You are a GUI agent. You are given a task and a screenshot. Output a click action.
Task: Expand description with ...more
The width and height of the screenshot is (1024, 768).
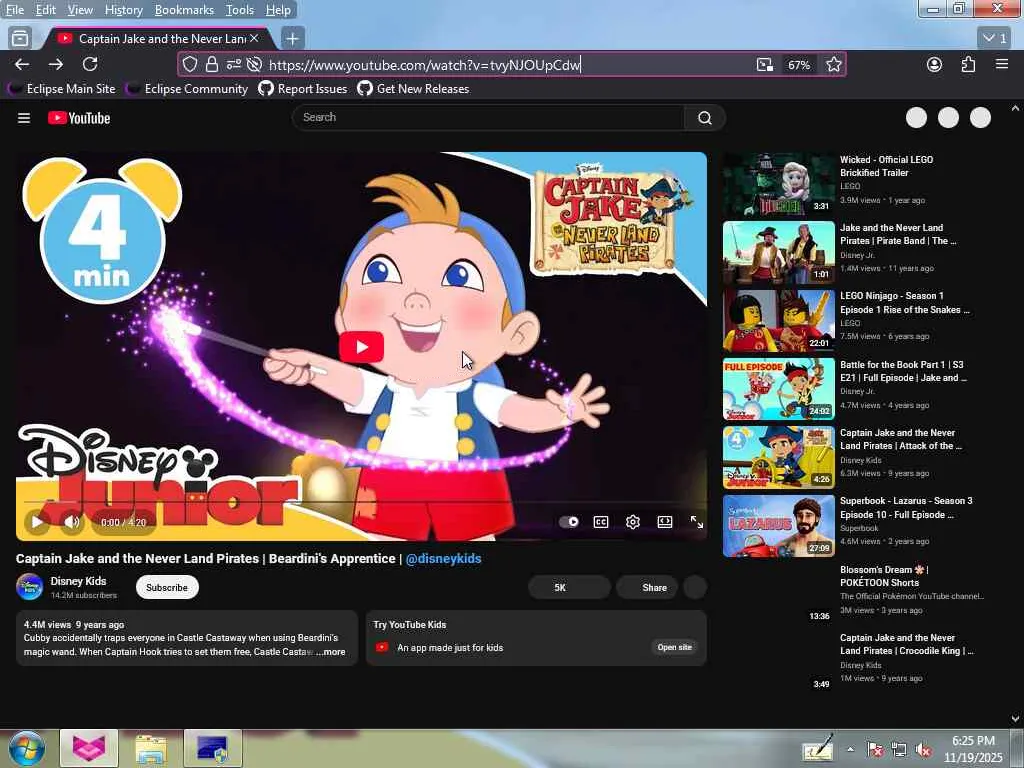(x=331, y=652)
